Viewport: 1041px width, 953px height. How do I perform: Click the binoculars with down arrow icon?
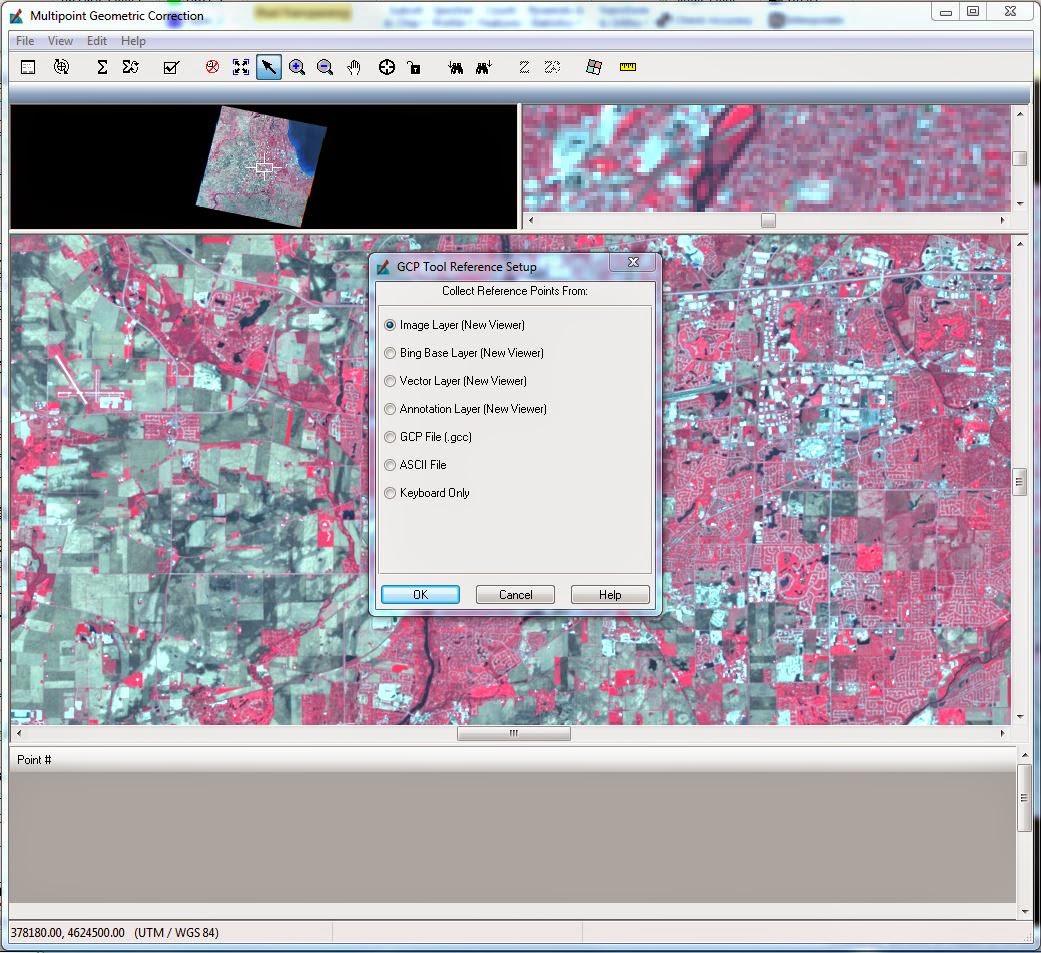[x=484, y=67]
